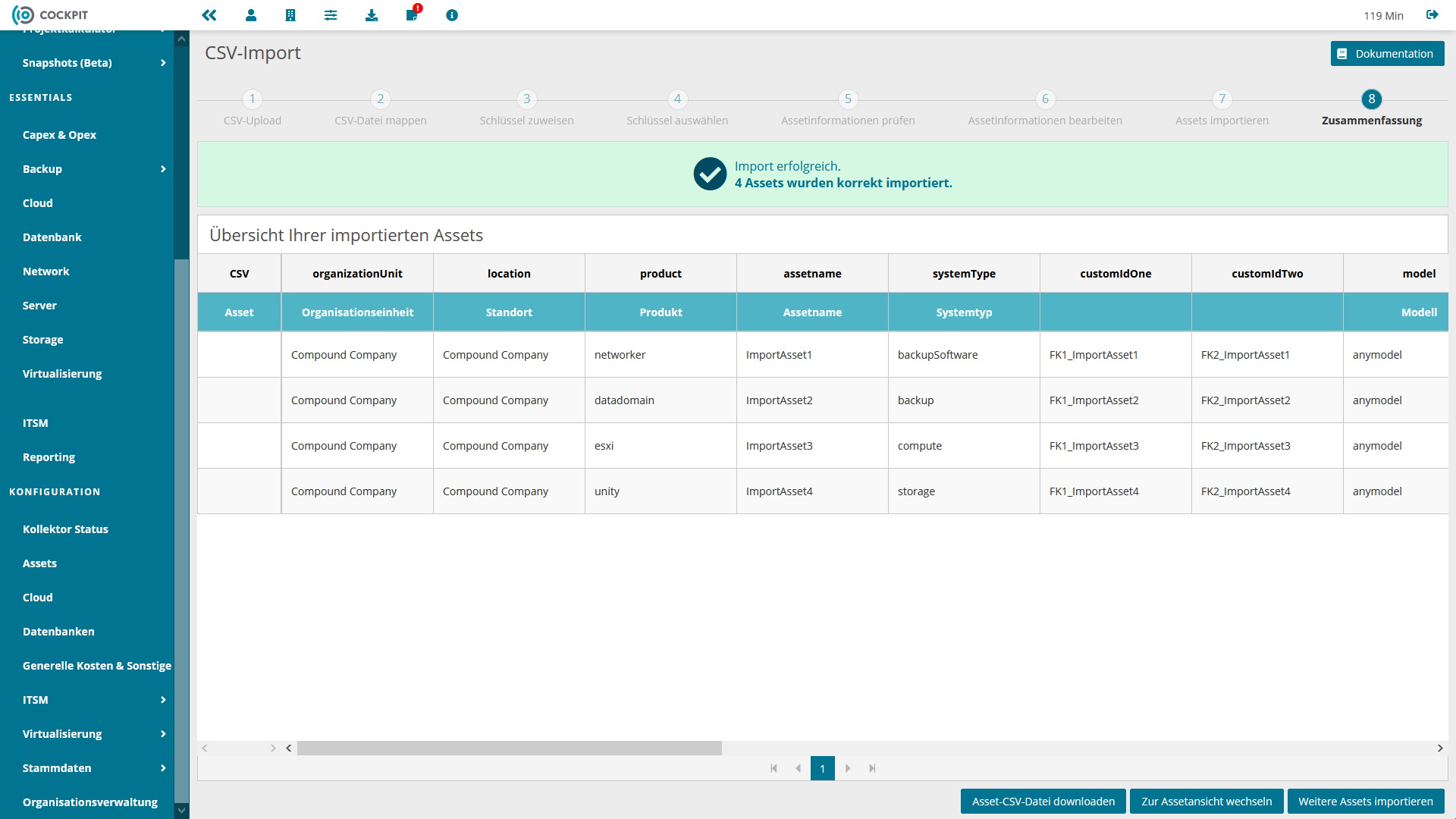Expand Snapshots (Beta) submenu
The image size is (1456, 819).
[x=163, y=63]
